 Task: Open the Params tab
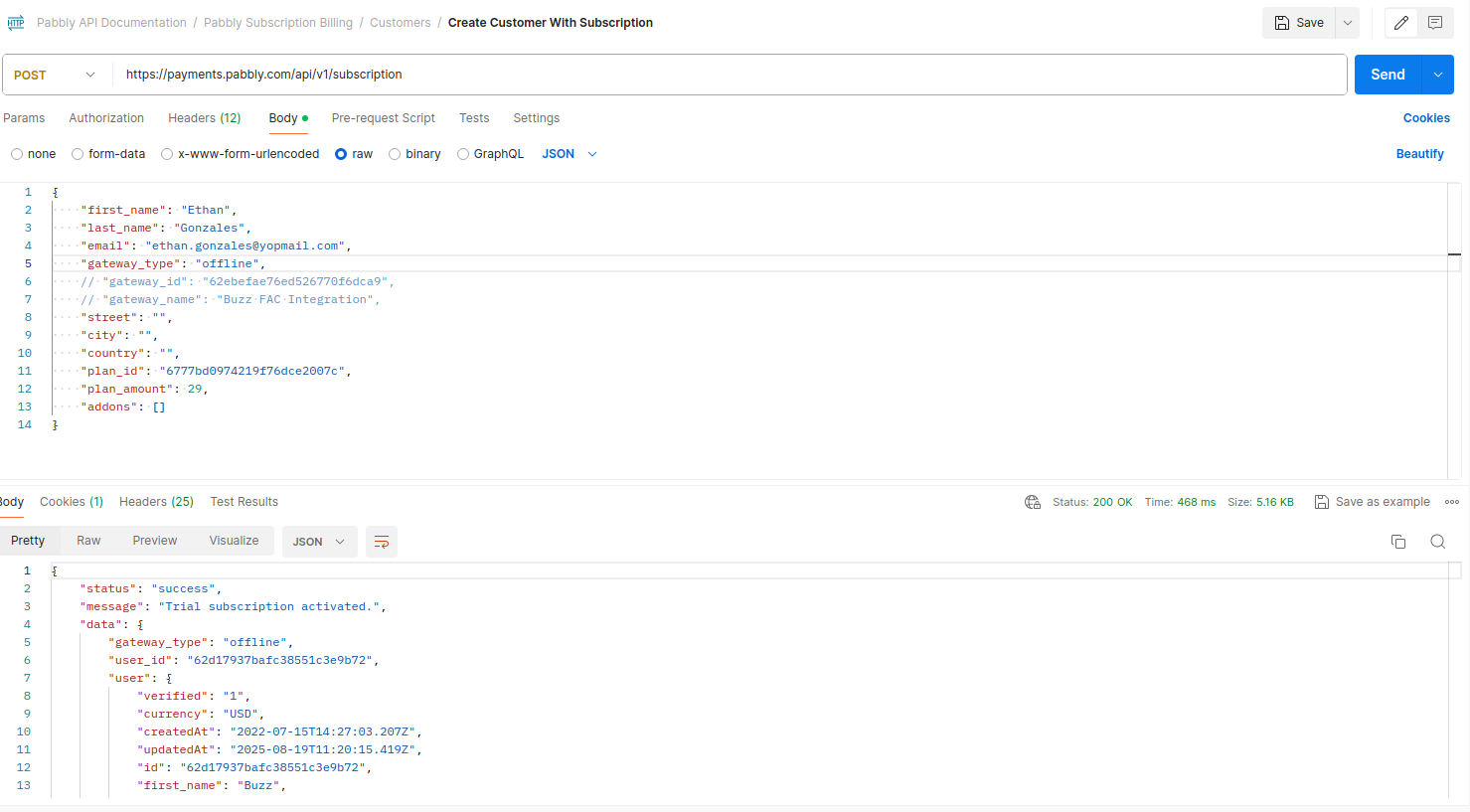click(x=24, y=118)
